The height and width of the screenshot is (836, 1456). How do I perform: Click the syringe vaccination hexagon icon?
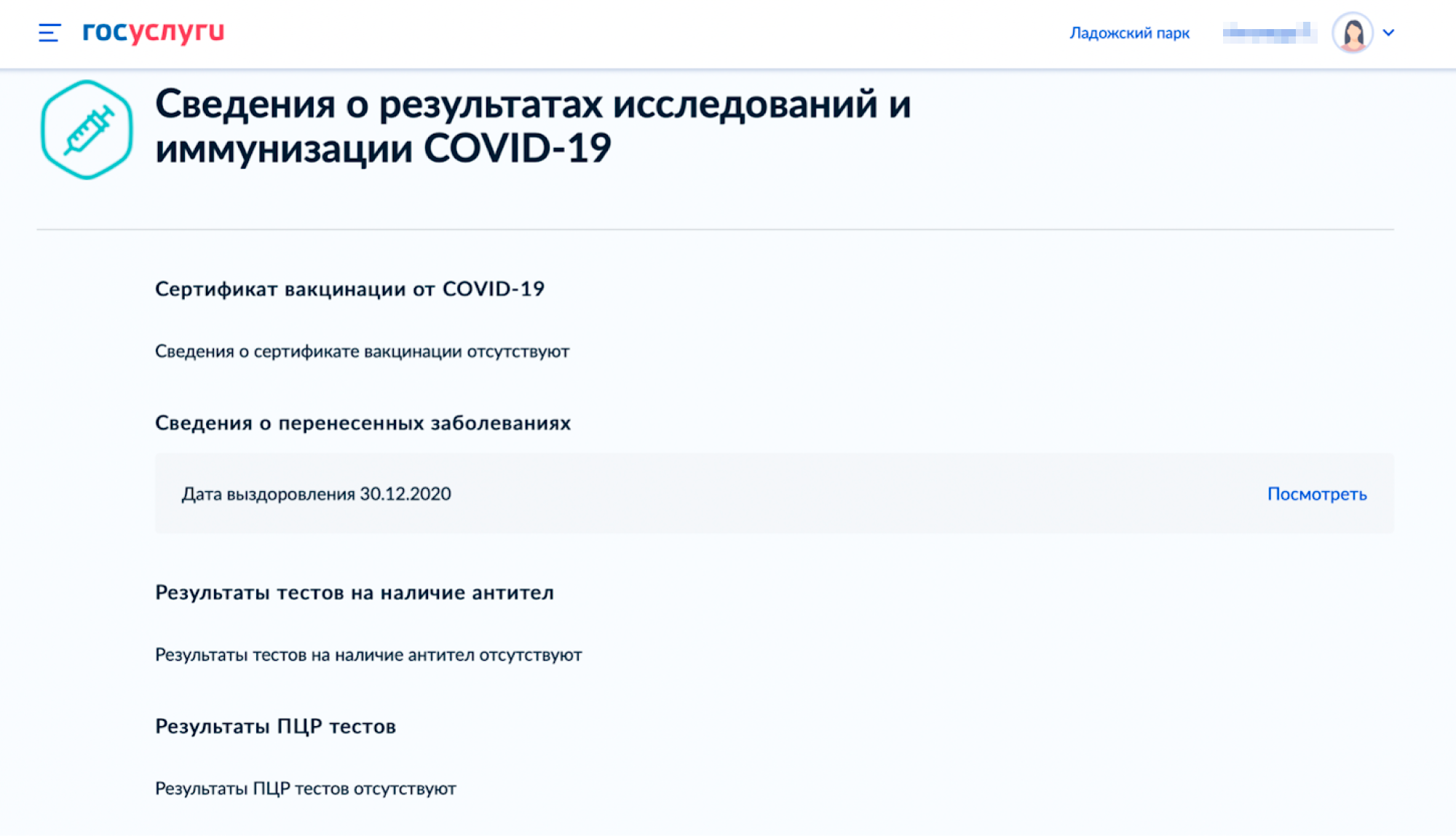point(87,130)
